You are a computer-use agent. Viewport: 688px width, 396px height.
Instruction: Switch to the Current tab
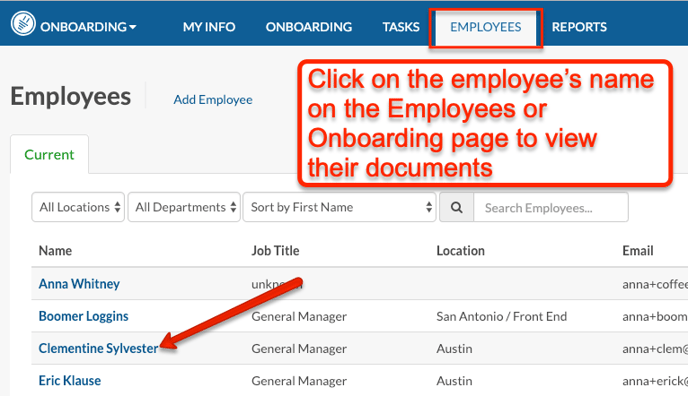[x=49, y=155]
